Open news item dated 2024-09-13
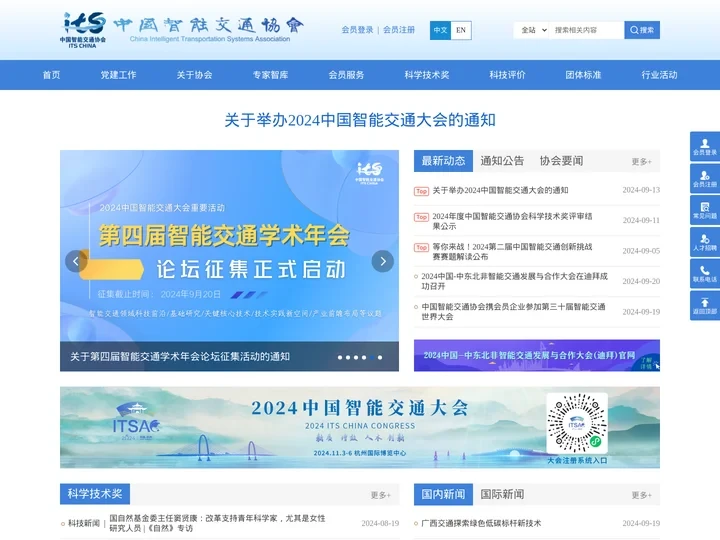The width and height of the screenshot is (720, 540). pos(500,190)
